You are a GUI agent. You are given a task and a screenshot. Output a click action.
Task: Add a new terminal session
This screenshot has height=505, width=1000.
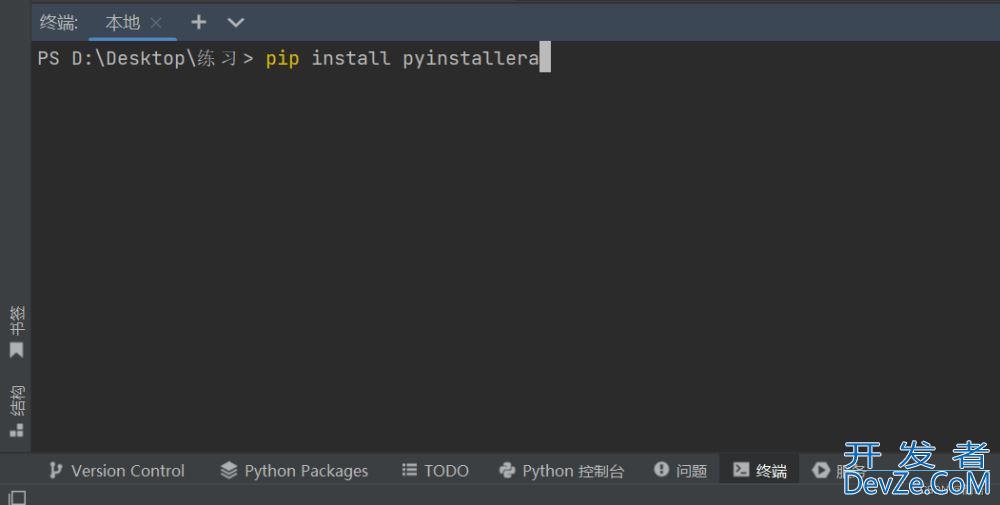(198, 22)
